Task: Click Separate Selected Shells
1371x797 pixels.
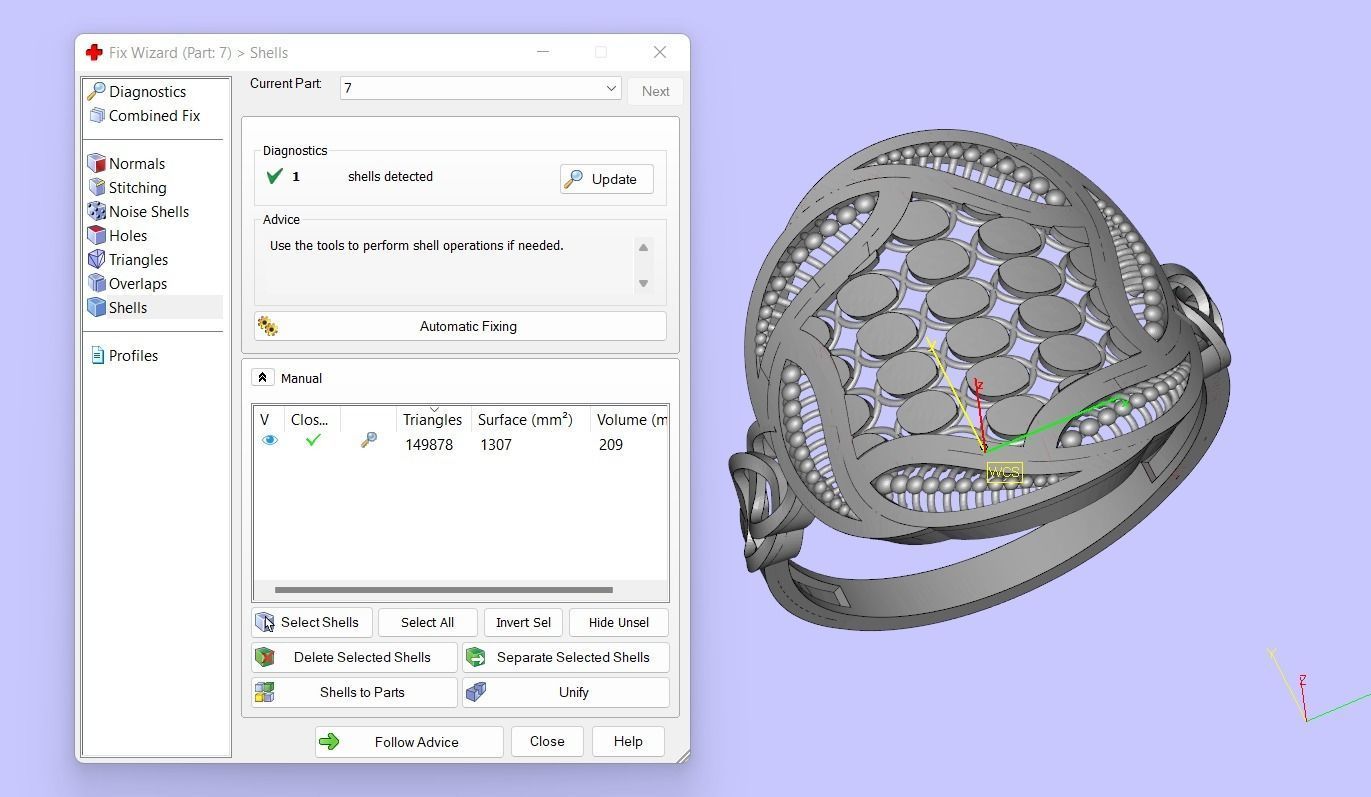Action: tap(566, 658)
